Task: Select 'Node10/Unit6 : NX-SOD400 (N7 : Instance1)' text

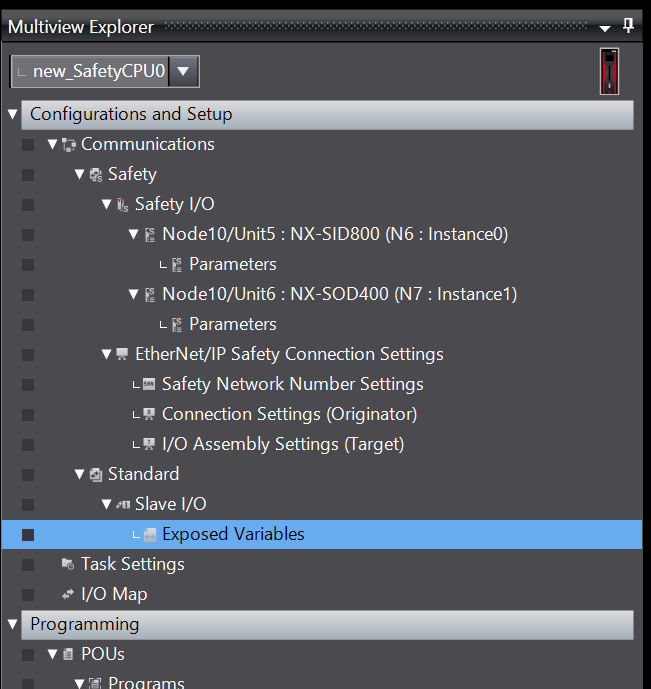Action: pyautogui.click(x=340, y=294)
